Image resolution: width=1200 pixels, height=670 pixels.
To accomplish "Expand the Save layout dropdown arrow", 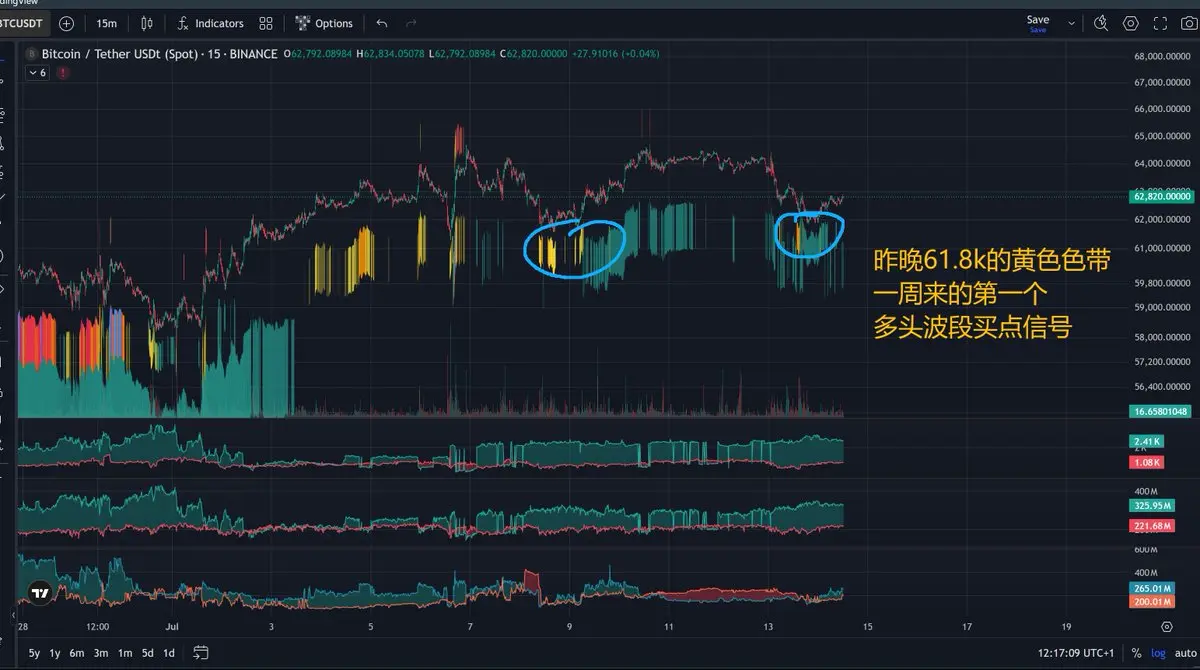I will (1072, 23).
